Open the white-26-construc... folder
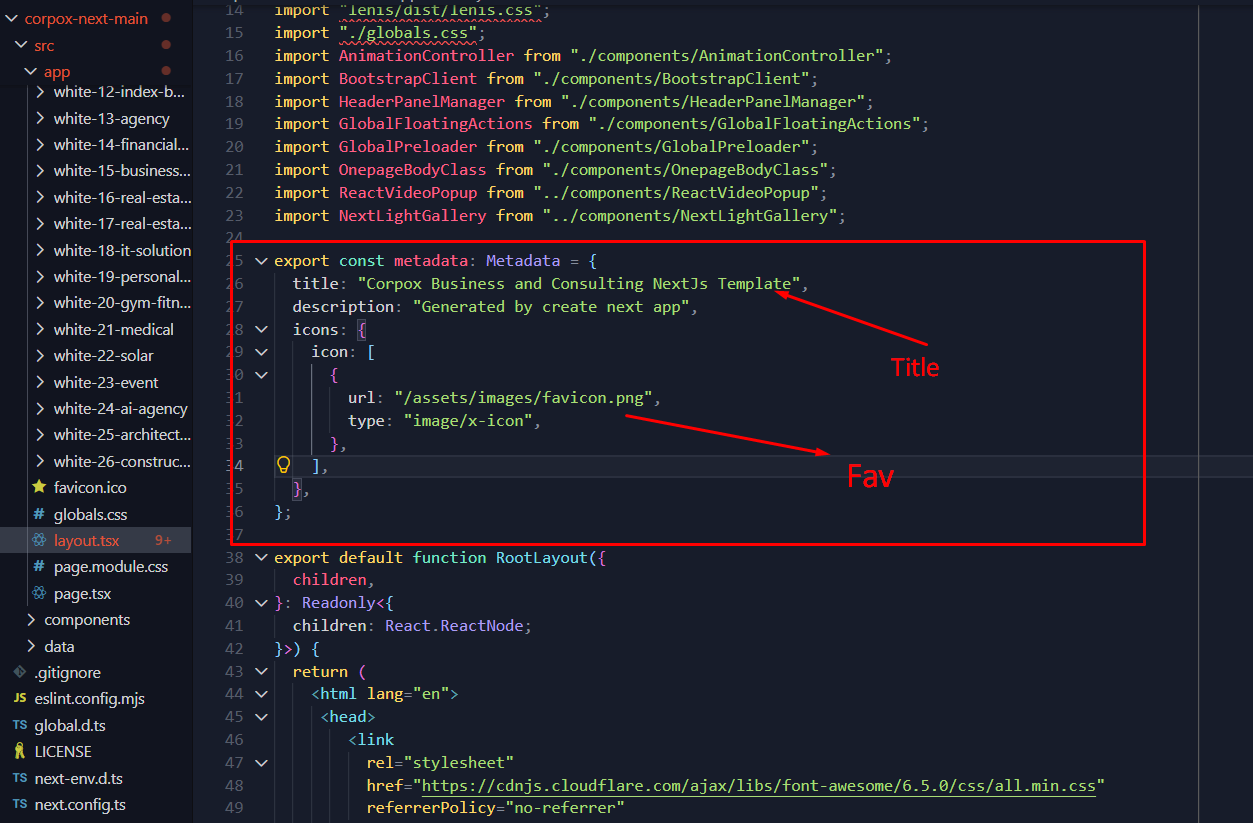The width and height of the screenshot is (1253, 823). click(122, 461)
